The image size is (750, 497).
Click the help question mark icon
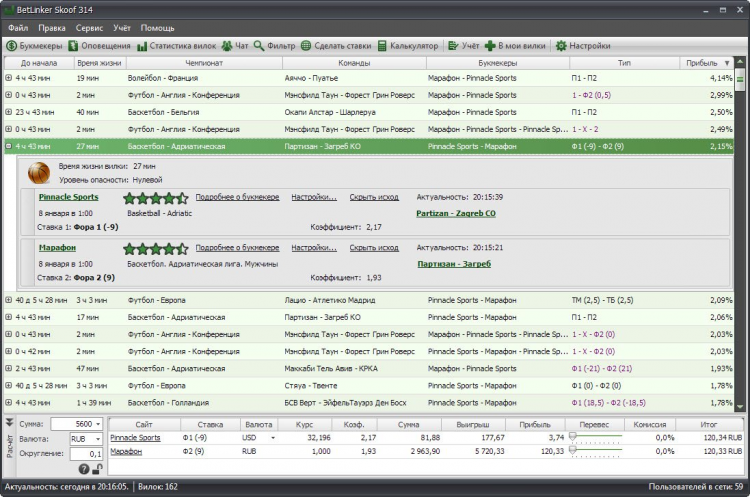tap(84, 469)
